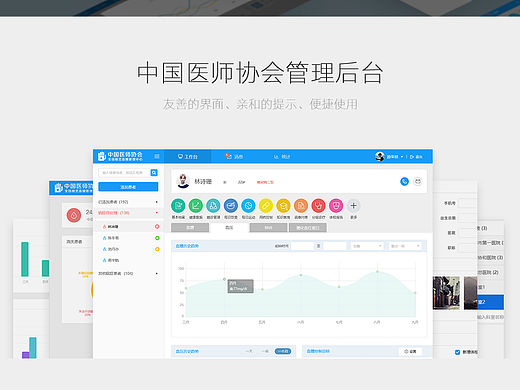520x390 pixels.
Task: Click the grey plus more icon
Action: pos(354,206)
